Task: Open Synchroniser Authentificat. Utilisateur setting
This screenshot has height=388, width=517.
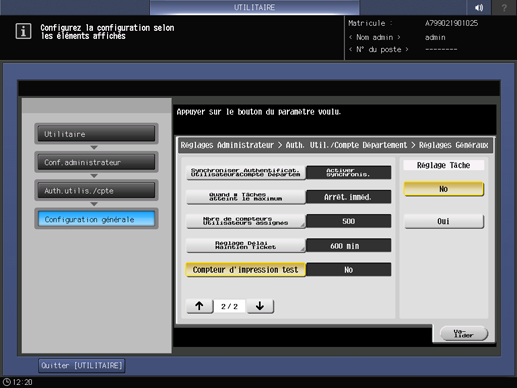Action: click(x=246, y=172)
